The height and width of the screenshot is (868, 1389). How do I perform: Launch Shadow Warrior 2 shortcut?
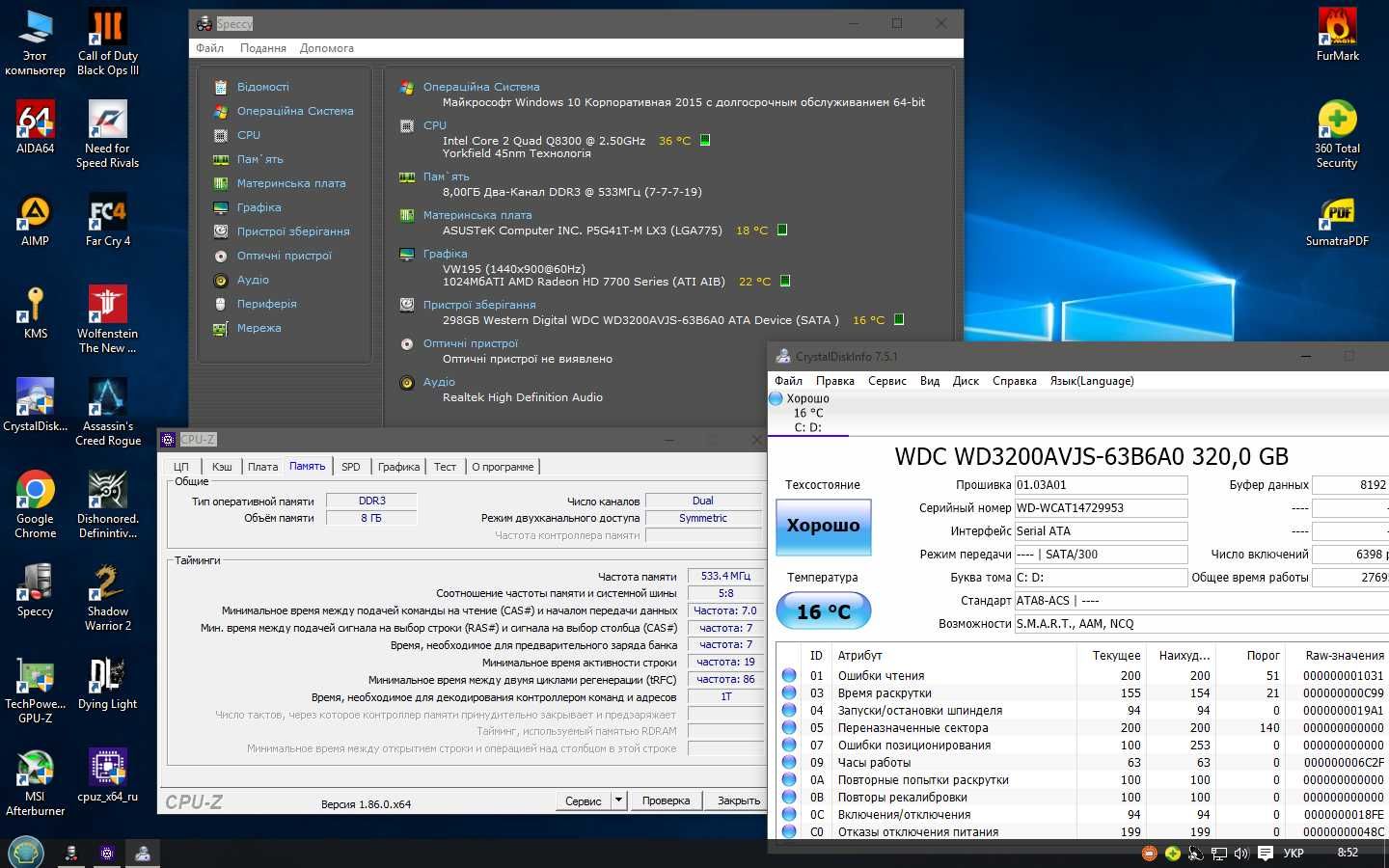click(x=107, y=597)
